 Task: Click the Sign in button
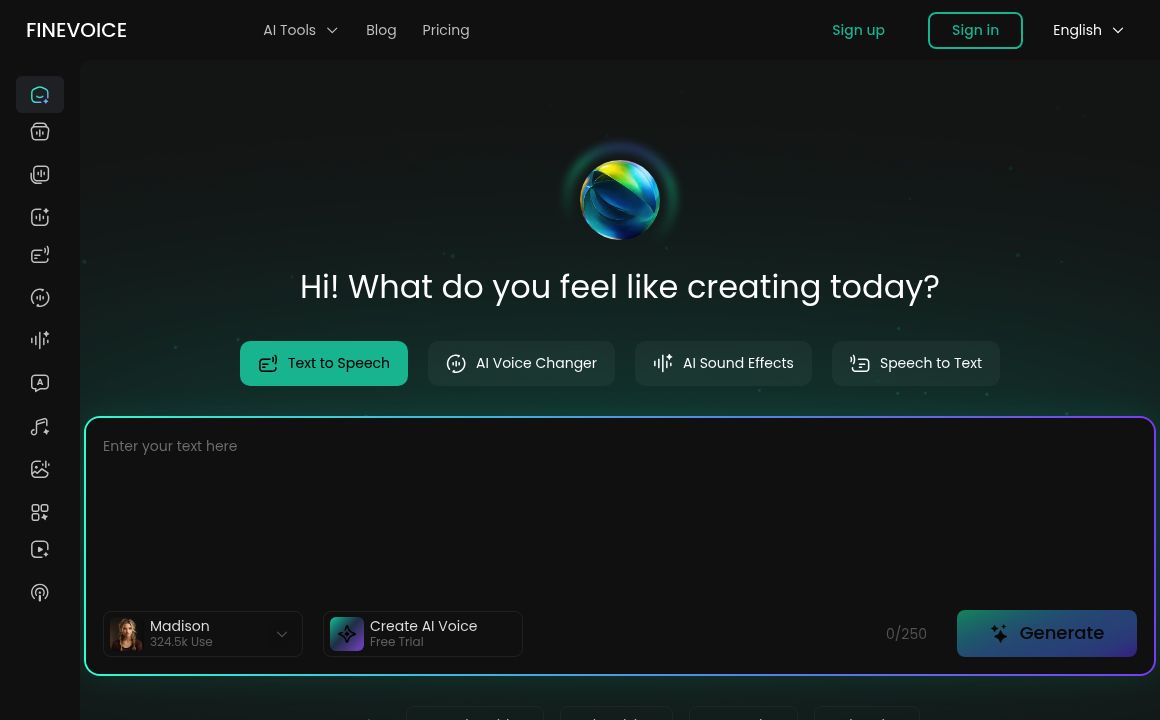975,30
